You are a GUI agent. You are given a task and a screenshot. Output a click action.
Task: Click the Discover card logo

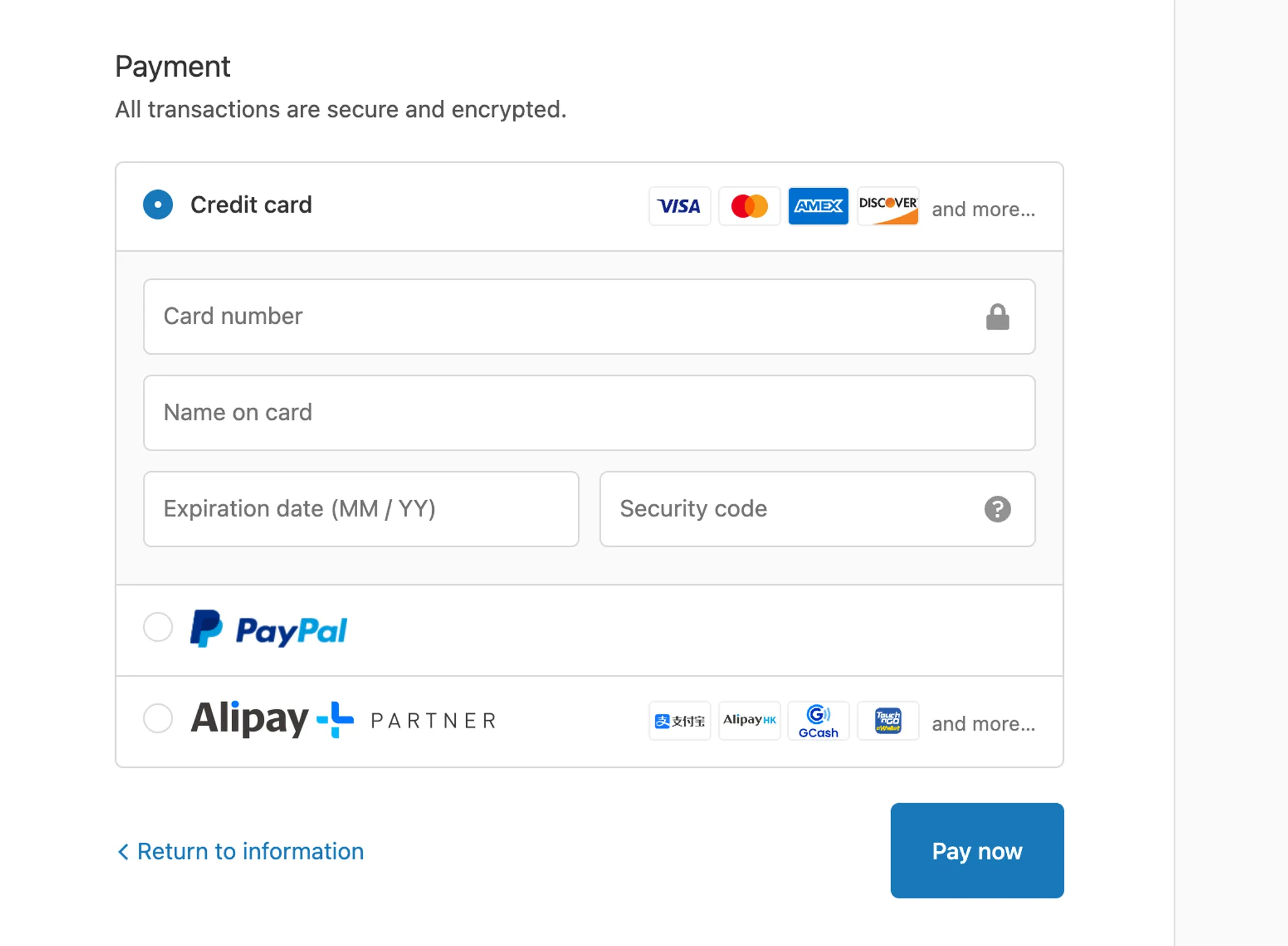888,206
